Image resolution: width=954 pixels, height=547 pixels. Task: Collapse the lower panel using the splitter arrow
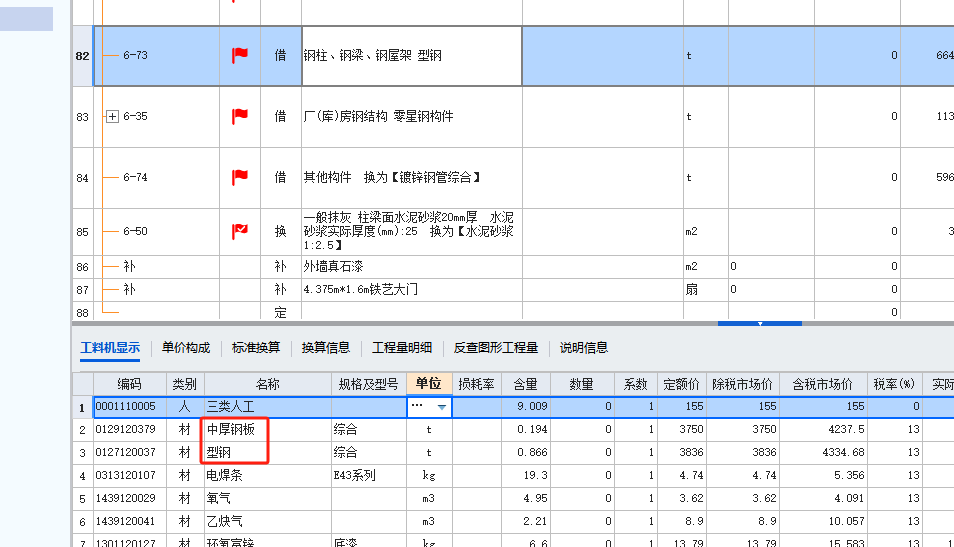(x=760, y=324)
